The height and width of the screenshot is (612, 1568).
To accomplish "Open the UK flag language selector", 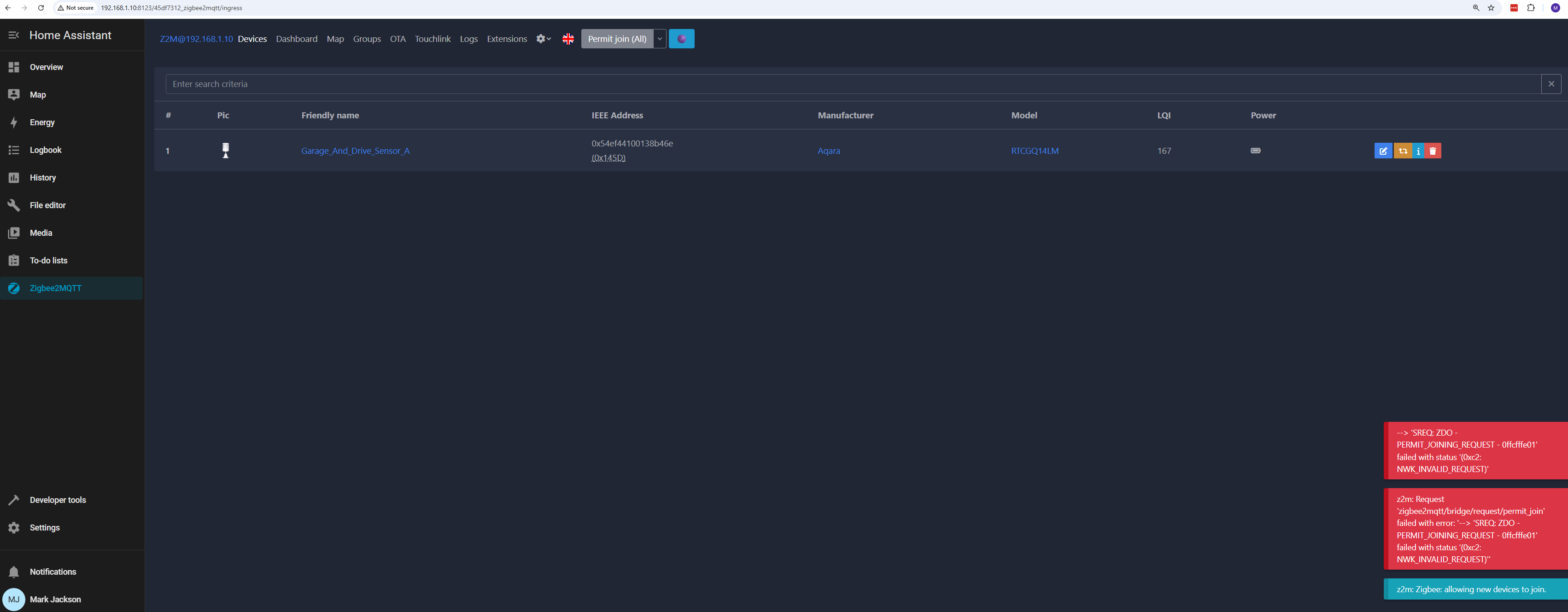I will 568,39.
